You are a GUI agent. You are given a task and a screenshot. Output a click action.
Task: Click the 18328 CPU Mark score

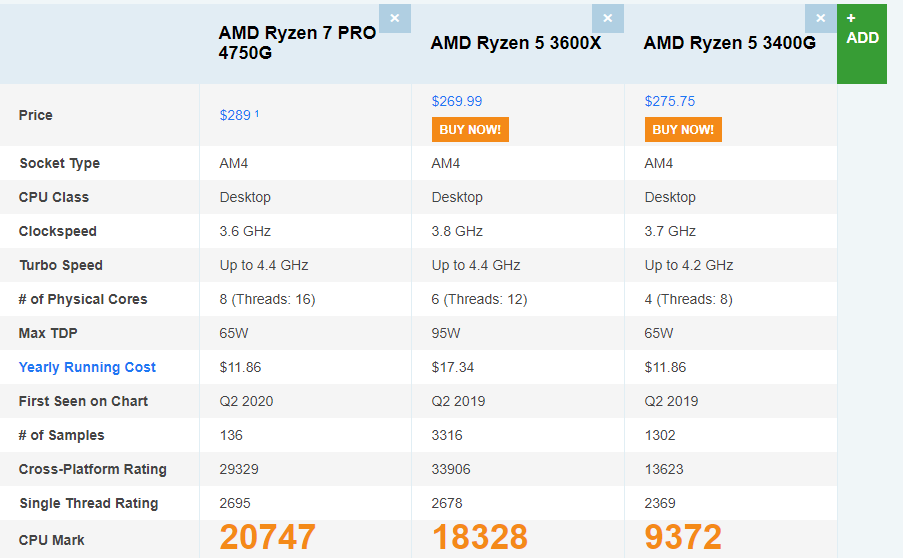pyautogui.click(x=480, y=538)
